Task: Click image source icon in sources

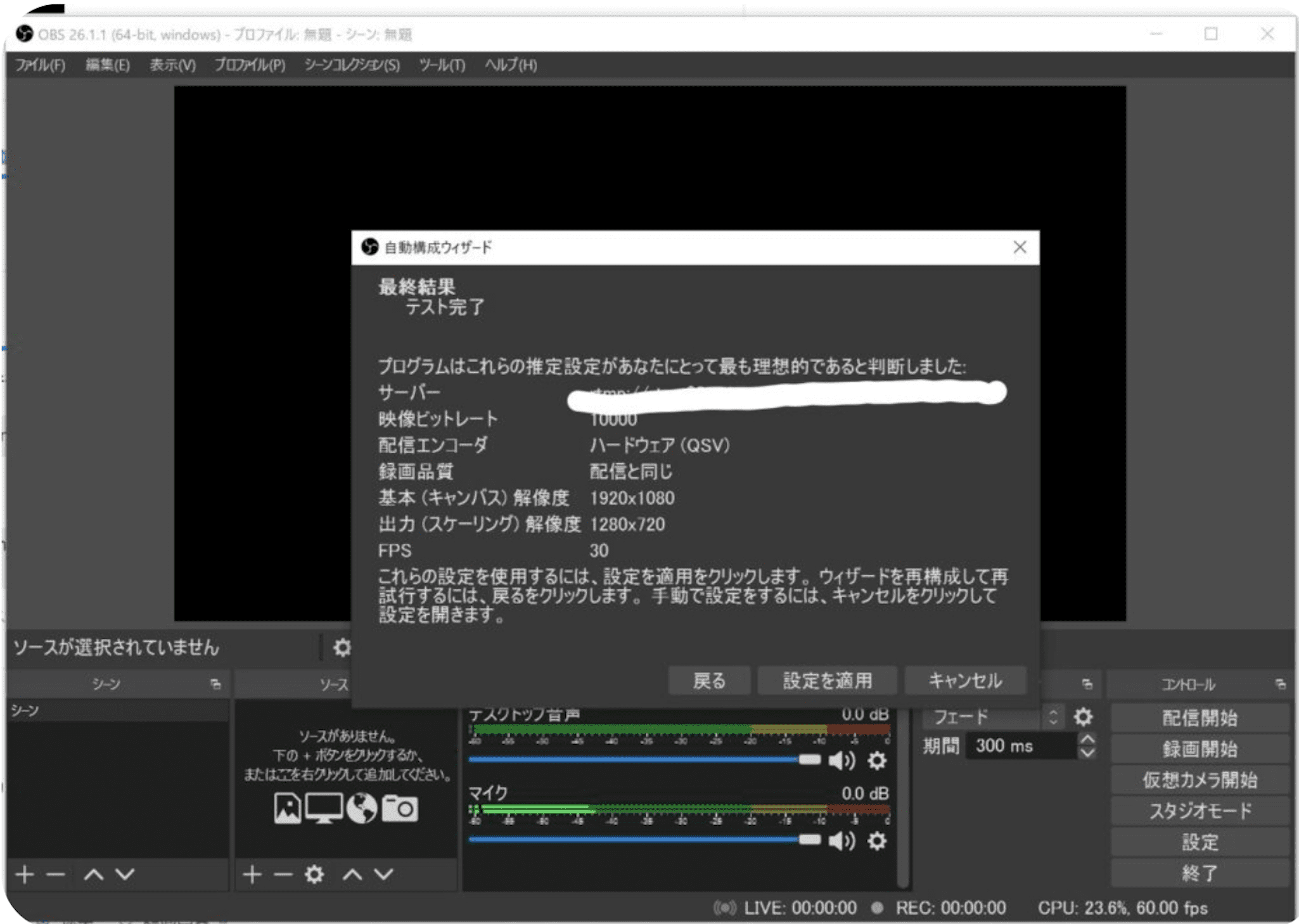Action: (x=287, y=809)
